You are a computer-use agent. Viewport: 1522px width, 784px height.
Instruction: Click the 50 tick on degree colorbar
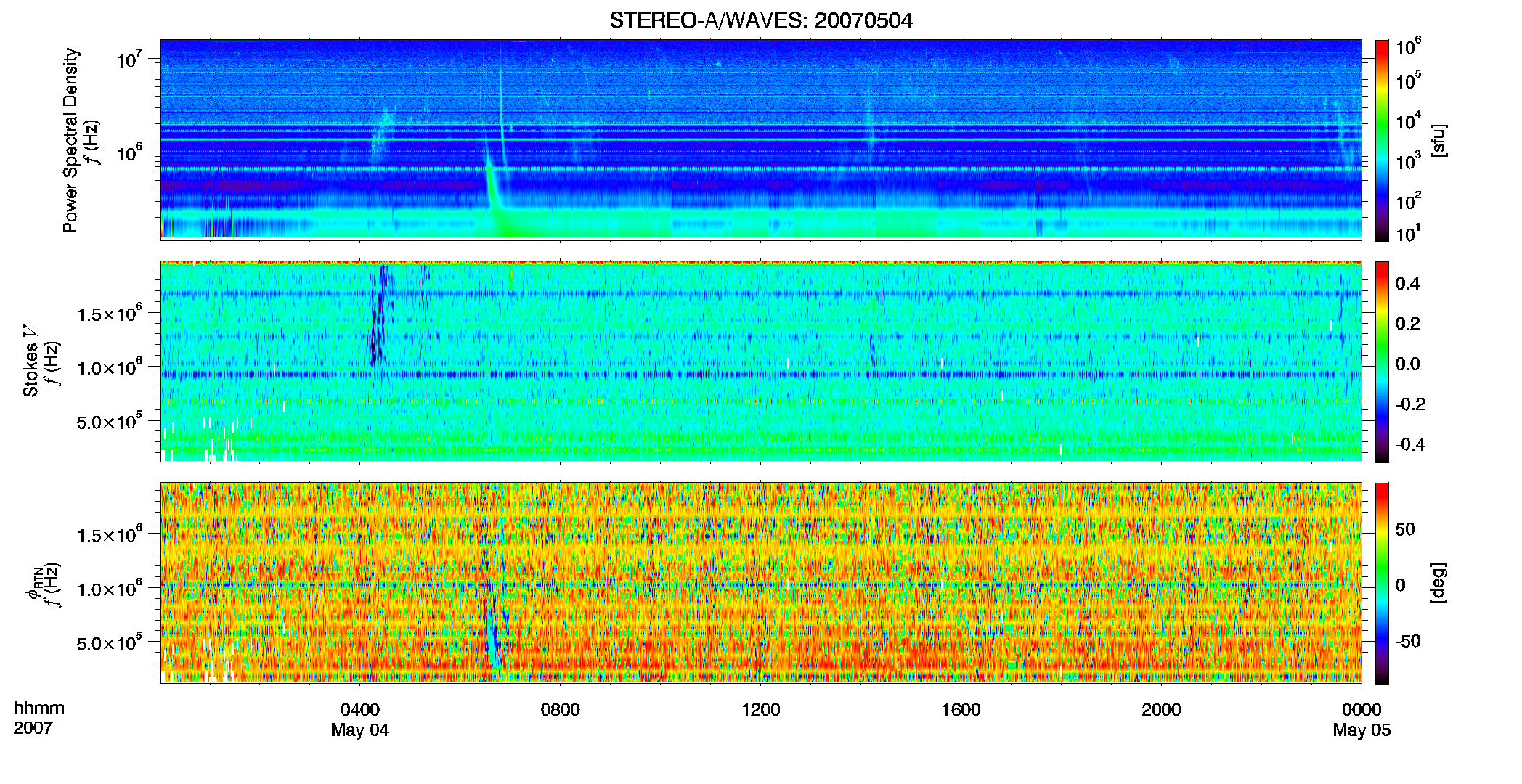1405,529
